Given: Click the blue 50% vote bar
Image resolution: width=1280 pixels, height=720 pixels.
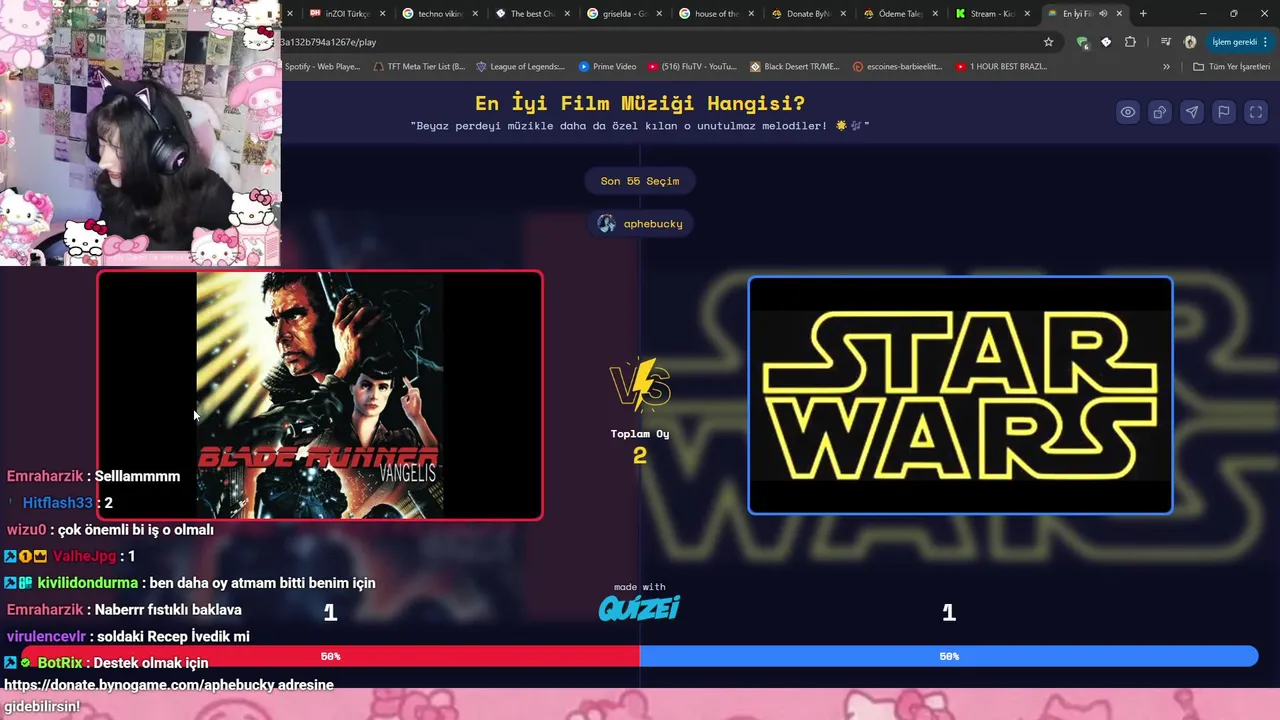Looking at the screenshot, I should click(x=949, y=656).
